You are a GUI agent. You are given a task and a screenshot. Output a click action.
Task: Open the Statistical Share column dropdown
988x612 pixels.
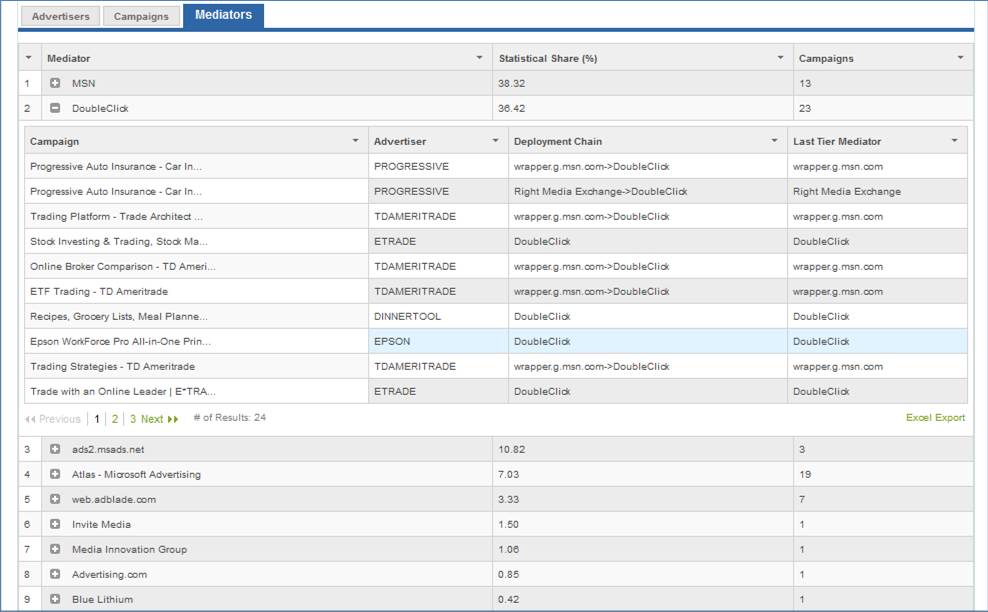[780, 58]
